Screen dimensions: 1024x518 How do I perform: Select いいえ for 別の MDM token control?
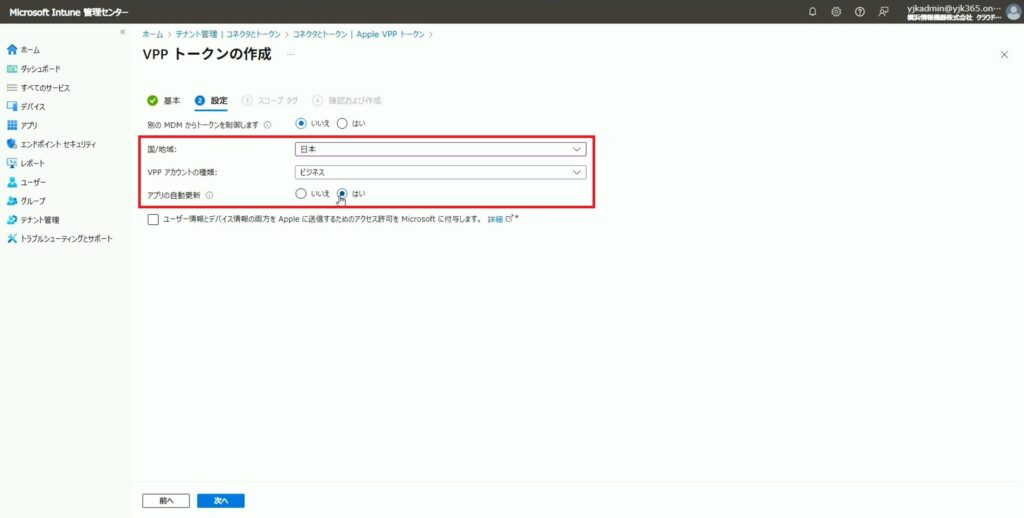tap(300, 123)
